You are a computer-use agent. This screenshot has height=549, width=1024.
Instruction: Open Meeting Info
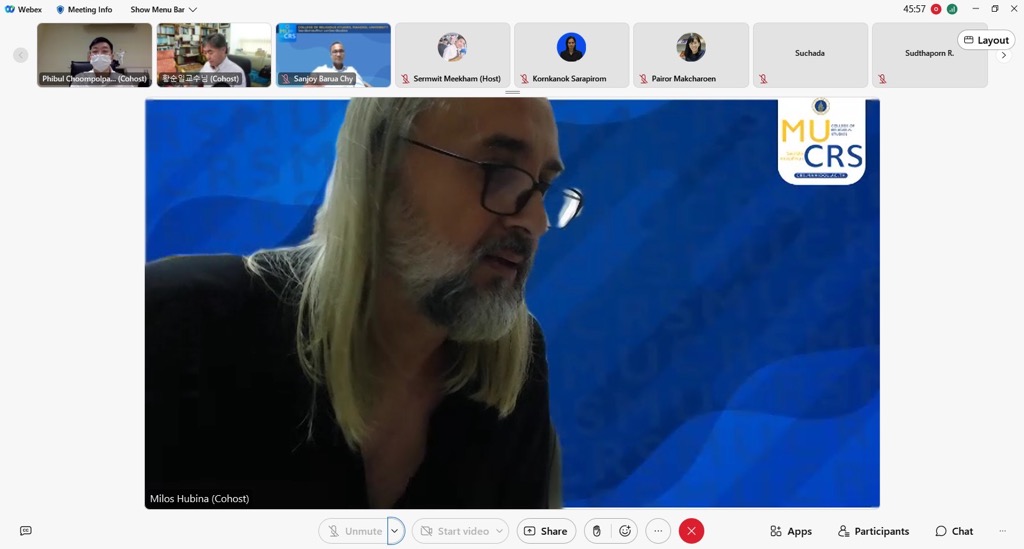(84, 9)
